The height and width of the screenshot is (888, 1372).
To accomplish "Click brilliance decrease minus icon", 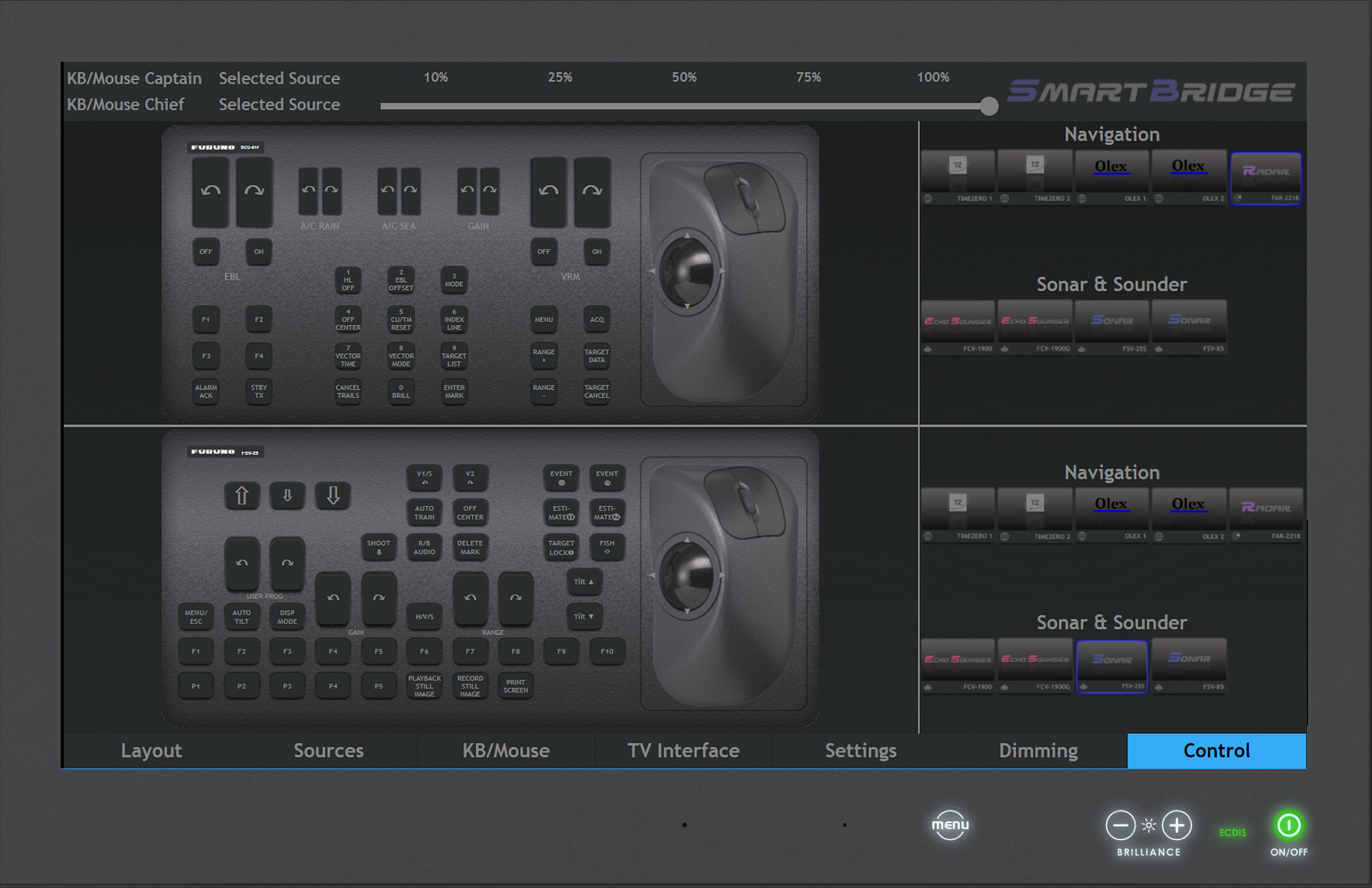I will (x=1120, y=825).
